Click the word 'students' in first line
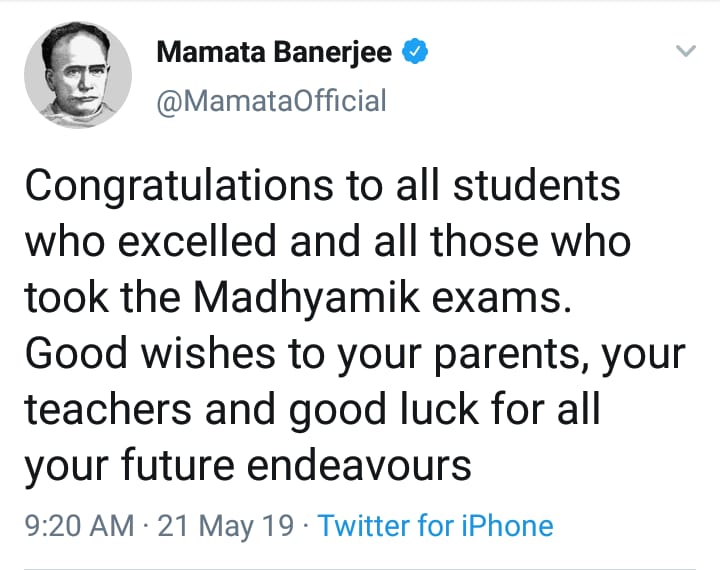 click(536, 186)
